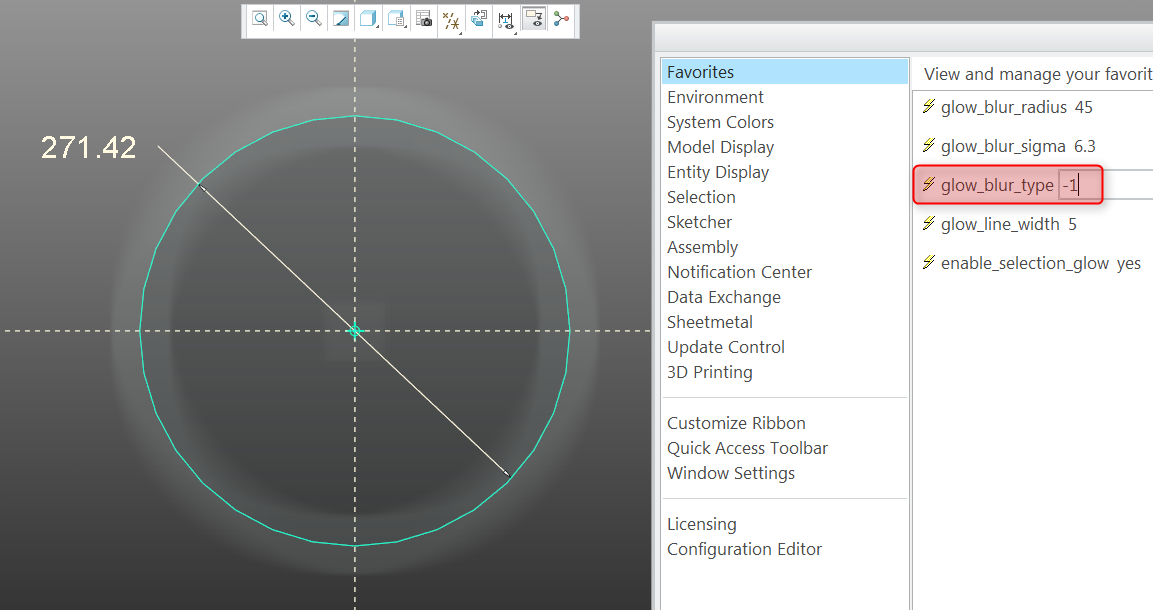The height and width of the screenshot is (610, 1153).
Task: Select the Zoom Out tool
Action: coord(314,19)
